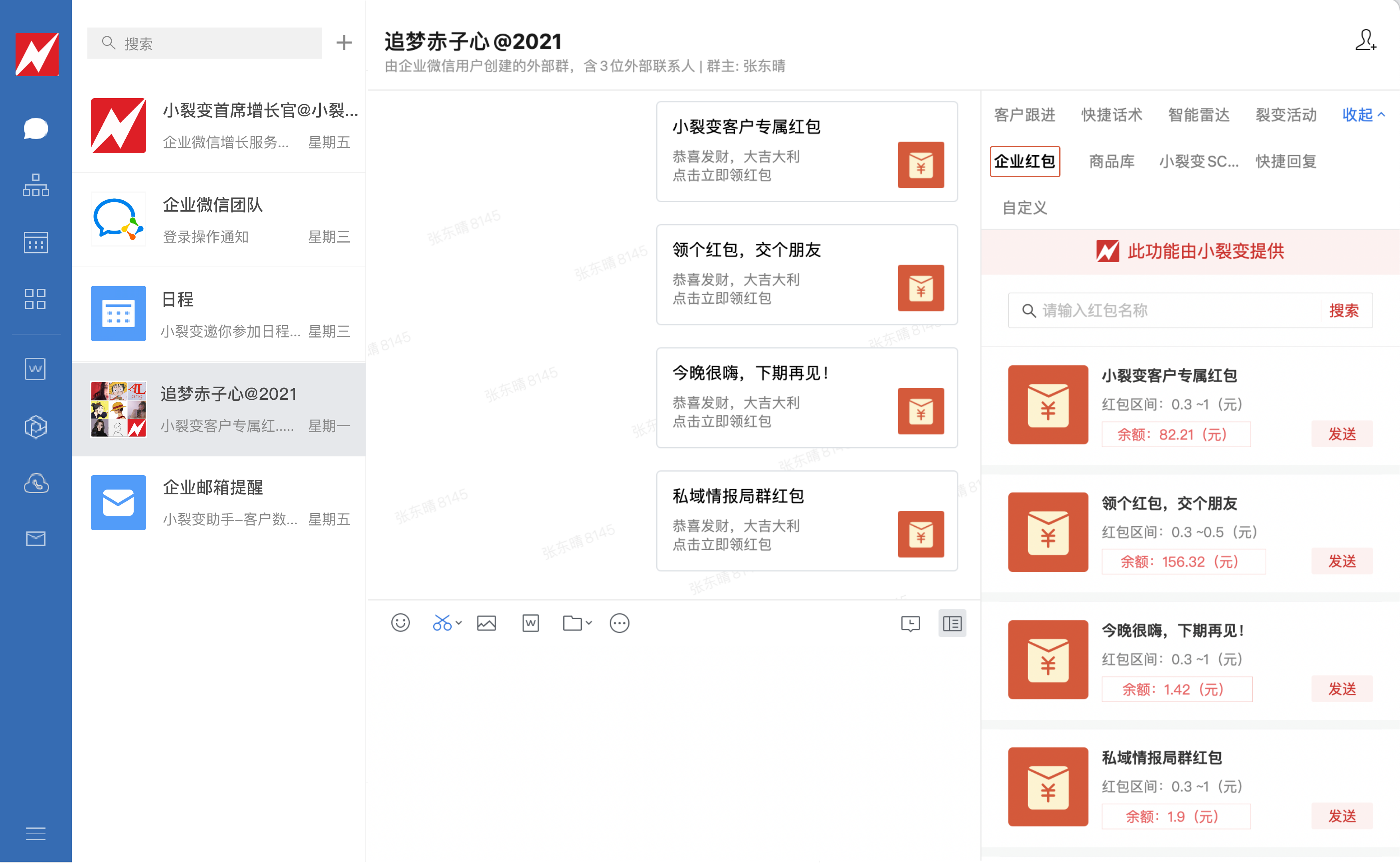This screenshot has height=863, width=1400.
Task: Click the folder file icon in chat toolbar
Action: click(x=572, y=623)
